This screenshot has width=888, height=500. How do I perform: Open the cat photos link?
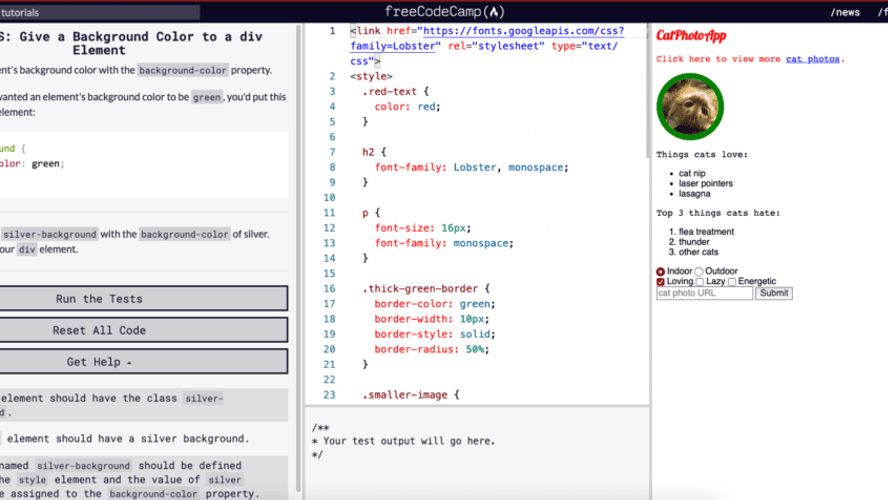coord(813,59)
